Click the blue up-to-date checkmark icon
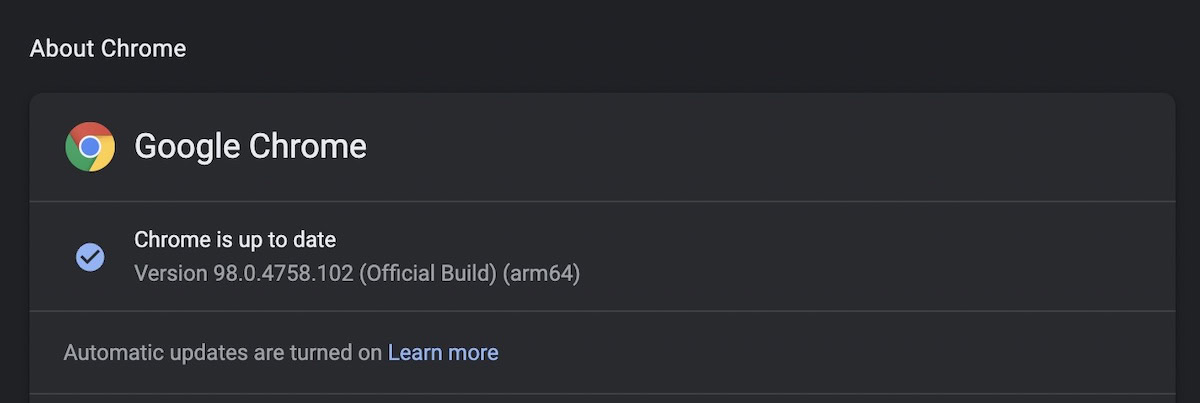Viewport: 1200px width, 403px height. point(90,257)
